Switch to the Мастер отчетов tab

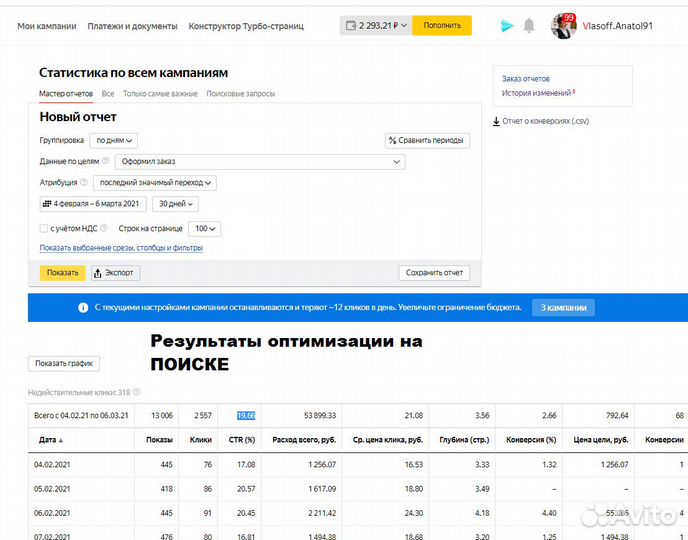click(x=66, y=93)
